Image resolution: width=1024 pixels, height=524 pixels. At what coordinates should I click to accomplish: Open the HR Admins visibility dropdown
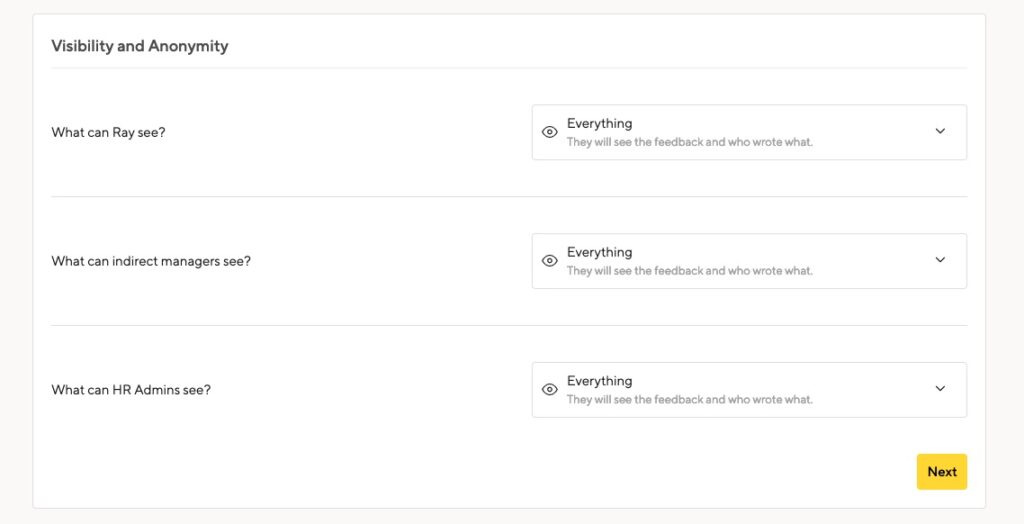(x=749, y=389)
